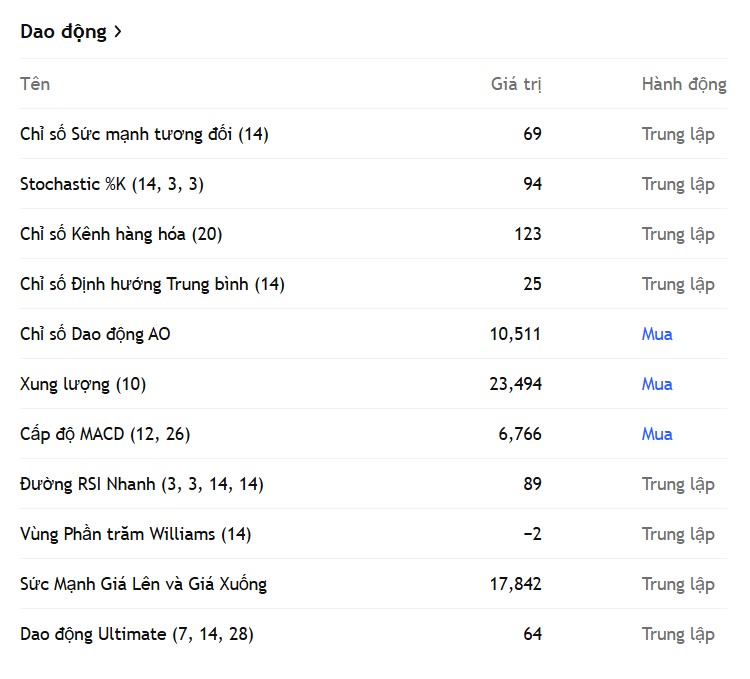Viewport: 750px width, 679px height.
Task: Open Dao động Ultimate (7, 14, 28) row
Action: click(x=374, y=634)
